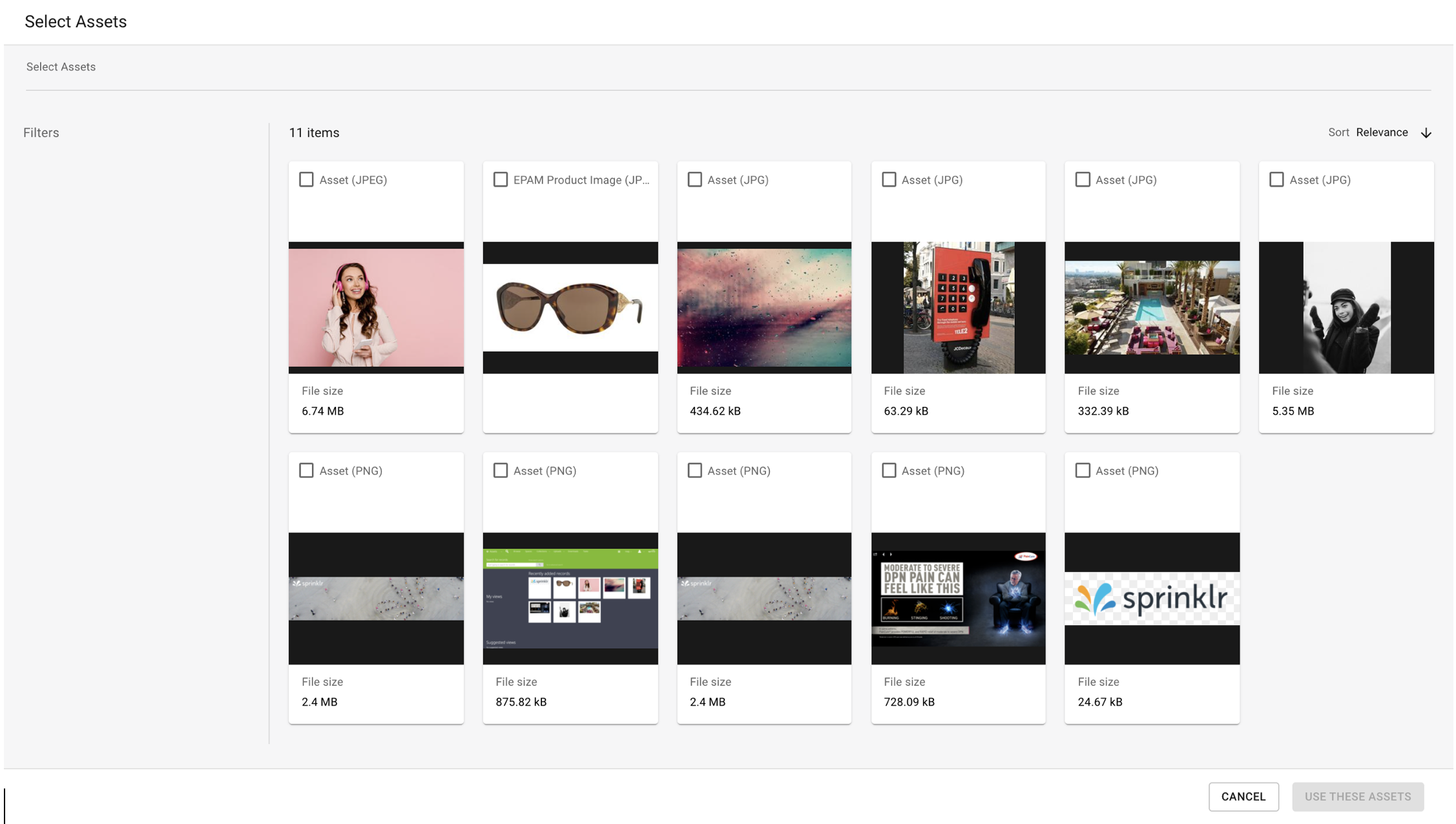This screenshot has height=824, width=1456.
Task: Click the 11 items count label
Action: tap(314, 132)
